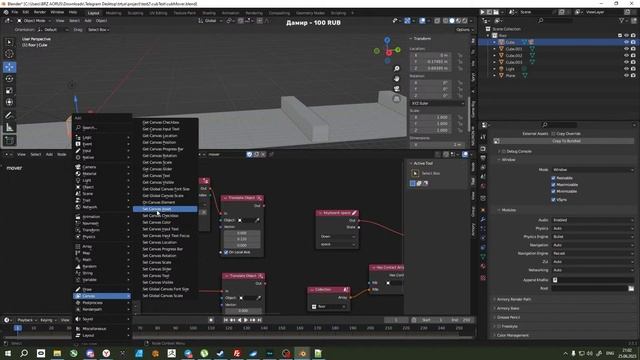Screen dimensions: 640x360
Task: Select Set Canvas Asset menu entry
Action: click(x=165, y=209)
